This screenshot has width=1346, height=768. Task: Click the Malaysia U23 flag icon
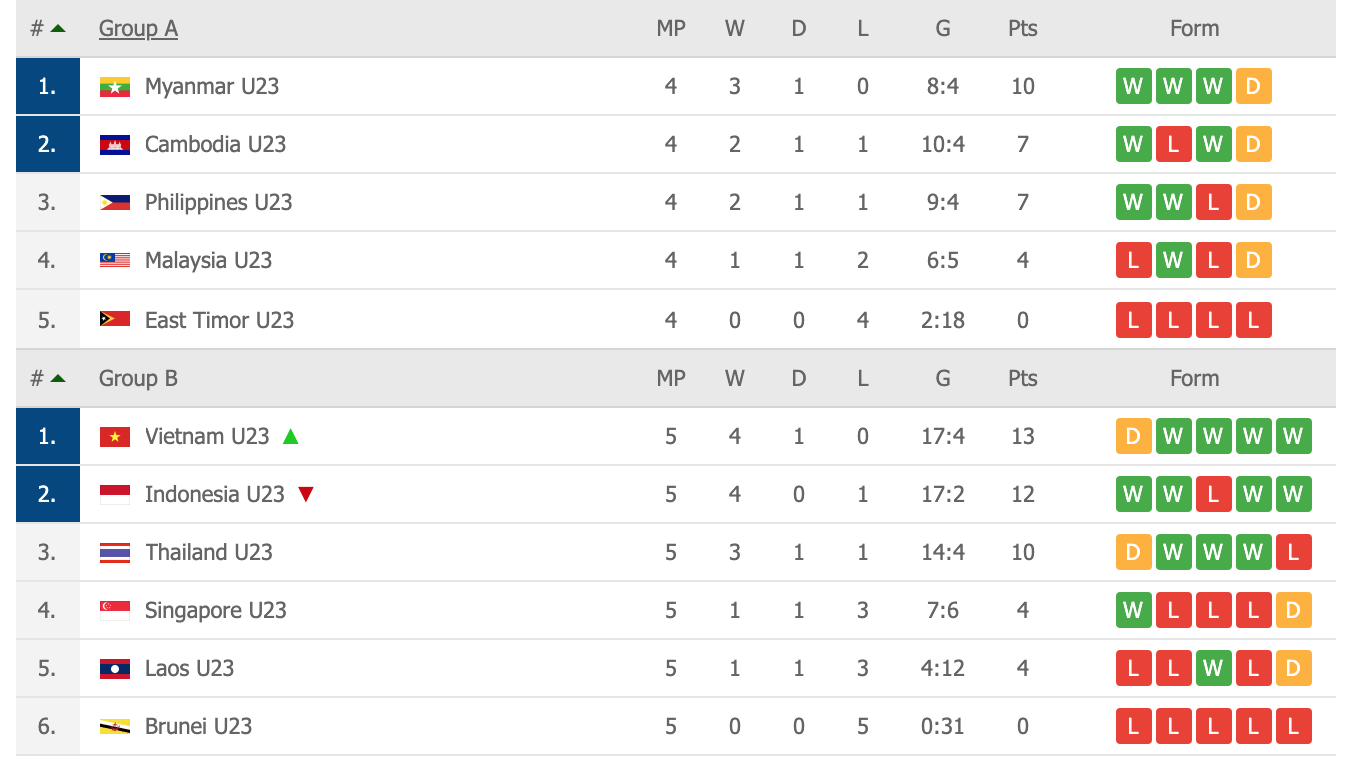115,261
